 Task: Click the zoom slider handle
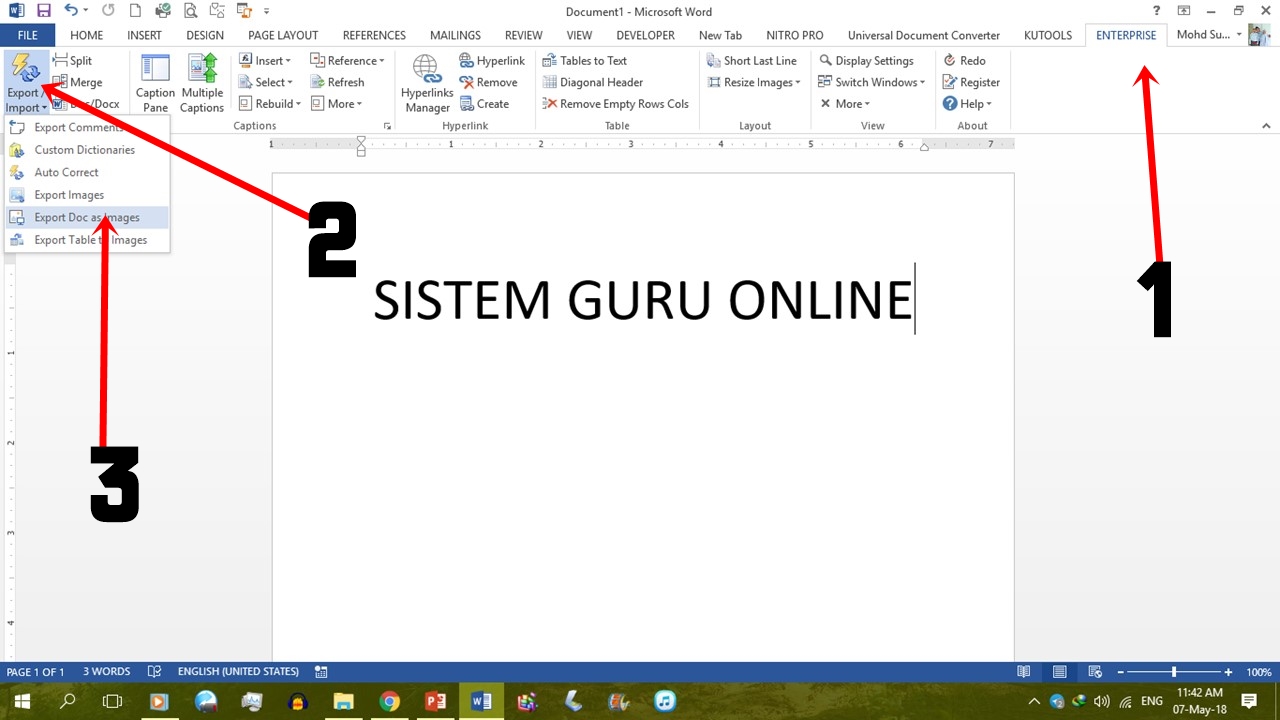(1174, 672)
